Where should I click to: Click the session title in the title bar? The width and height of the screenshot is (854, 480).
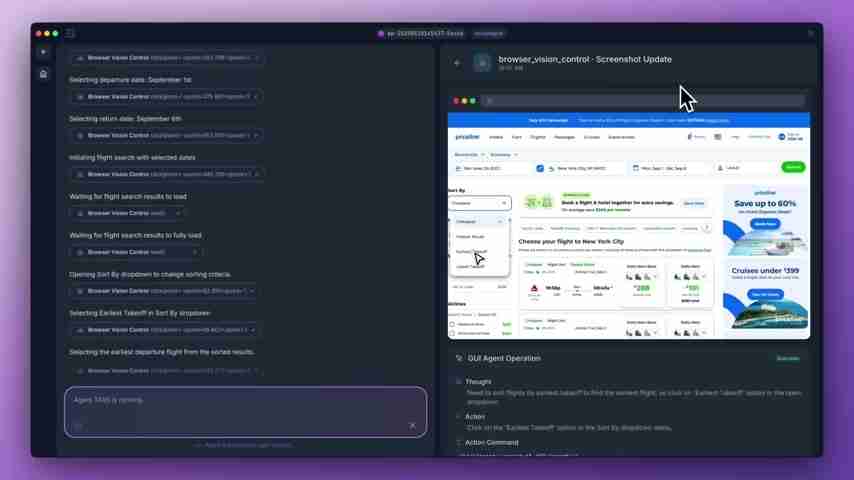pos(425,34)
